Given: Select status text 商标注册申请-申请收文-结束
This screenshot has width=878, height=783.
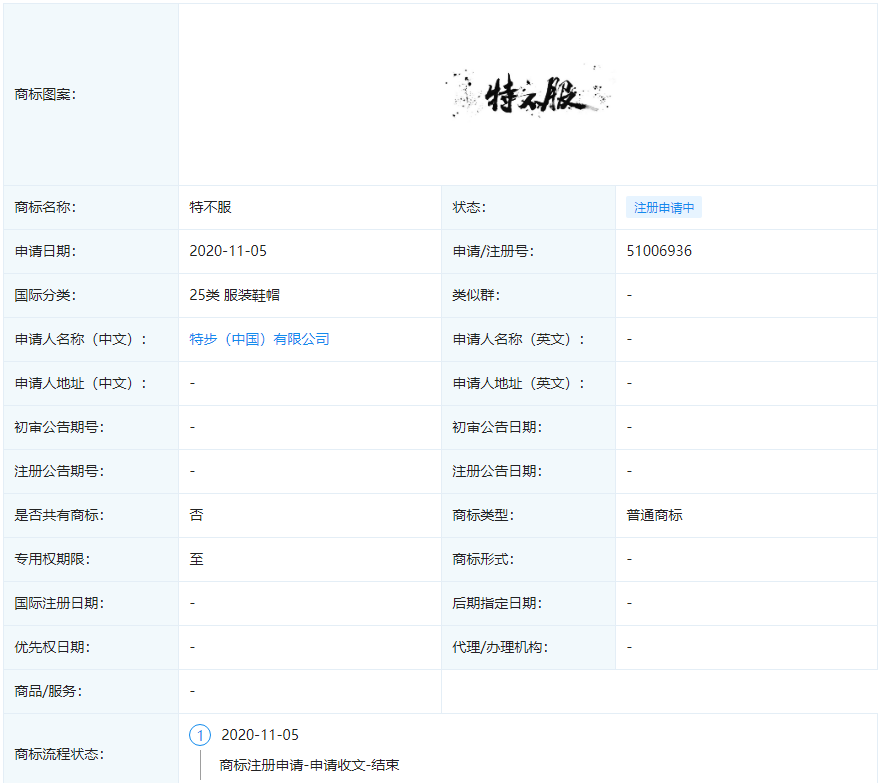Looking at the screenshot, I should (309, 765).
